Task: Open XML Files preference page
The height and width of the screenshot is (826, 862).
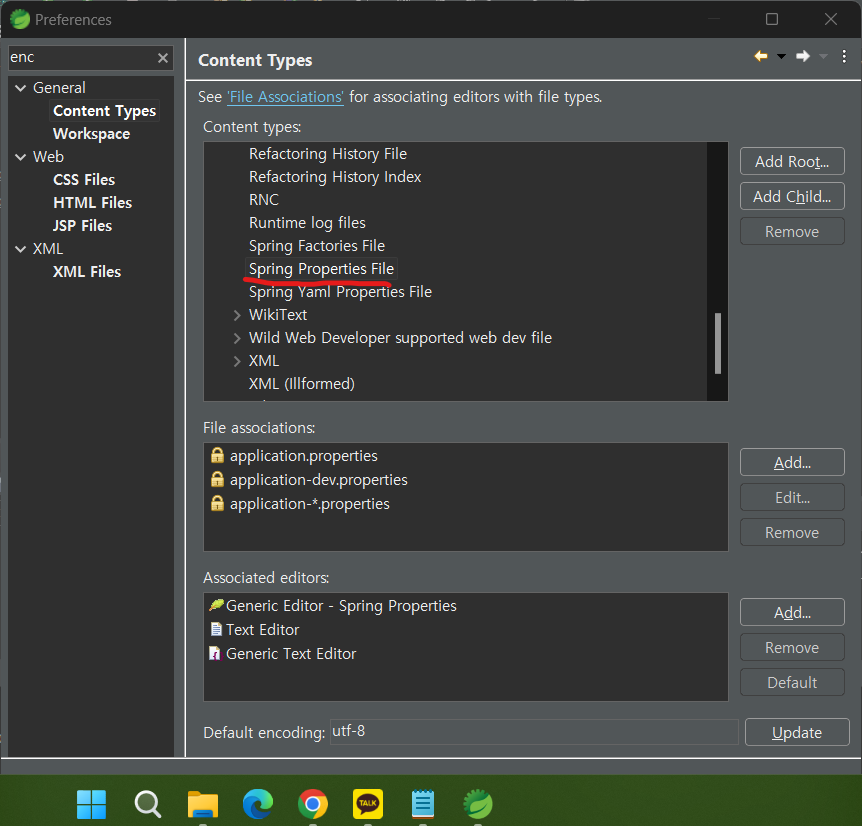Action: (x=87, y=272)
